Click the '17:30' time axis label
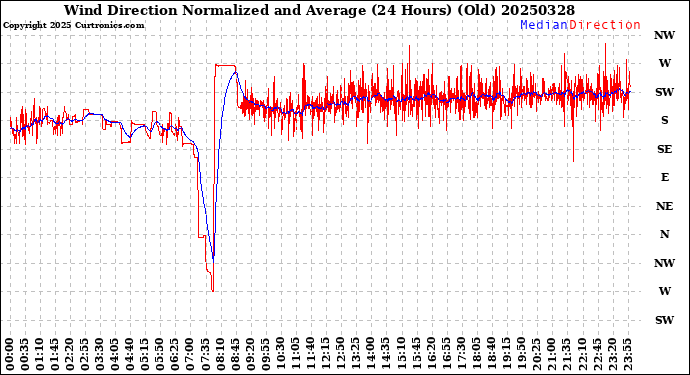Image resolution: width=690 pixels, height=375 pixels. pos(460,354)
